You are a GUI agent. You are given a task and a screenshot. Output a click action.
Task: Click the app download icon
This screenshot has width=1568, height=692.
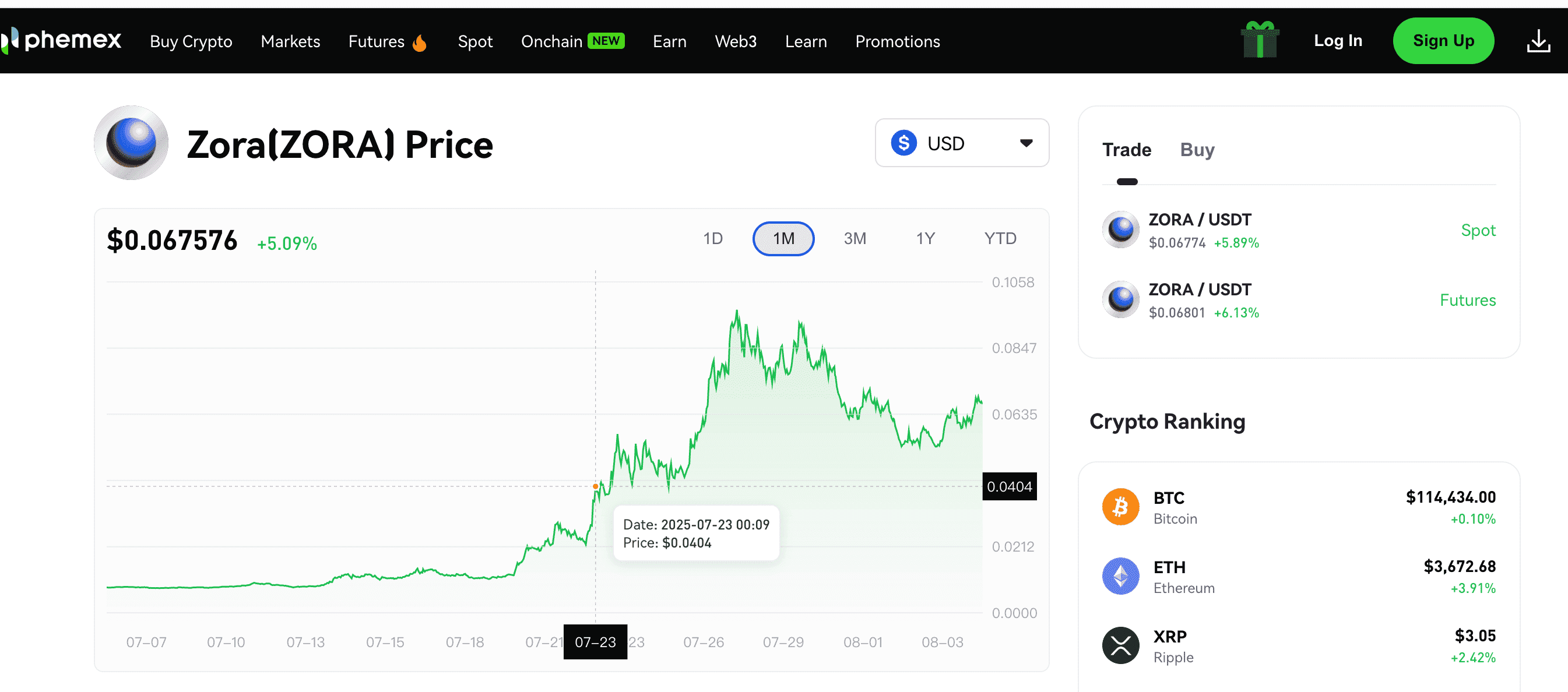click(1539, 41)
